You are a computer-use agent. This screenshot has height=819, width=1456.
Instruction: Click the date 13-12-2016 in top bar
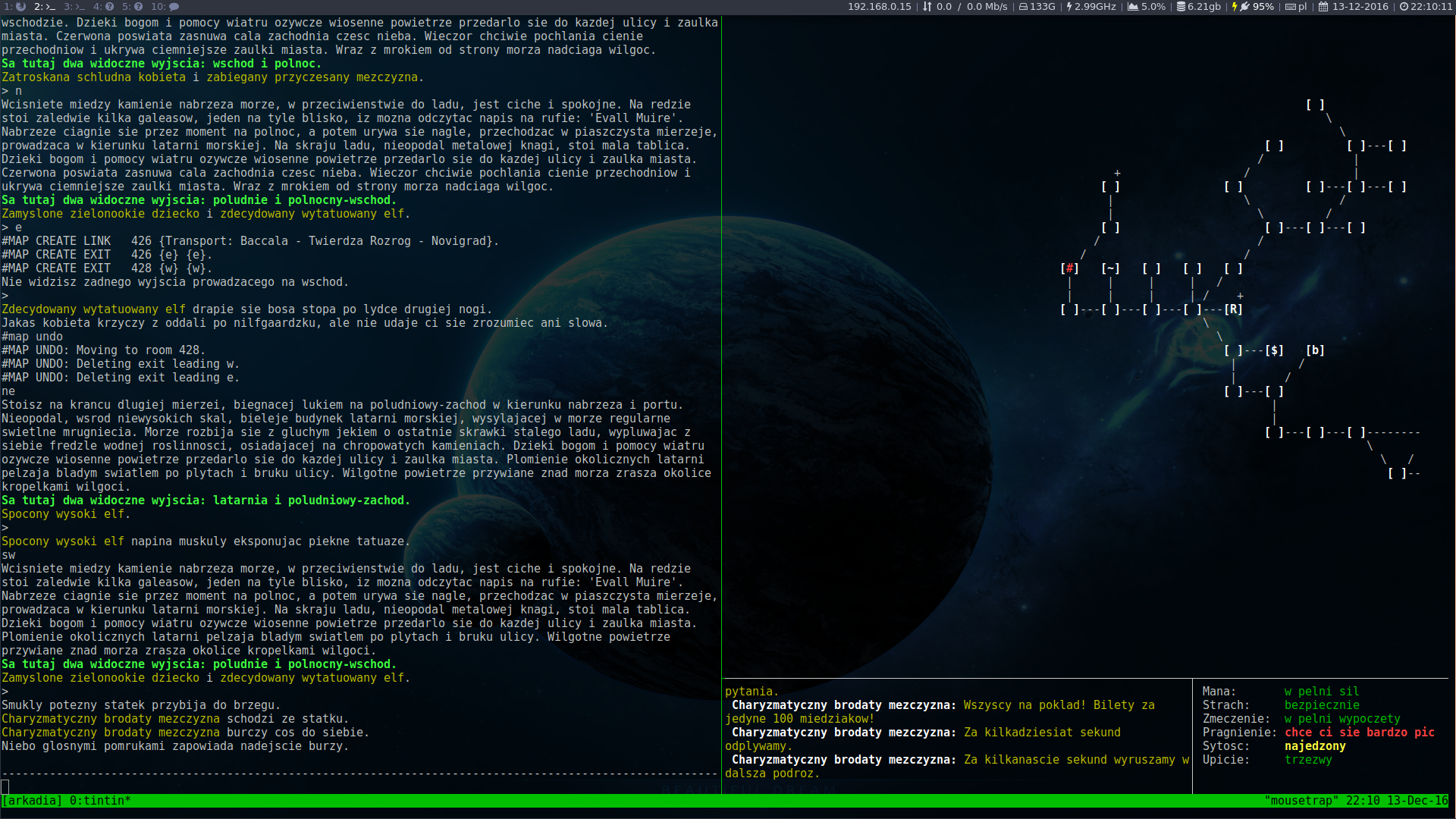(1360, 7)
